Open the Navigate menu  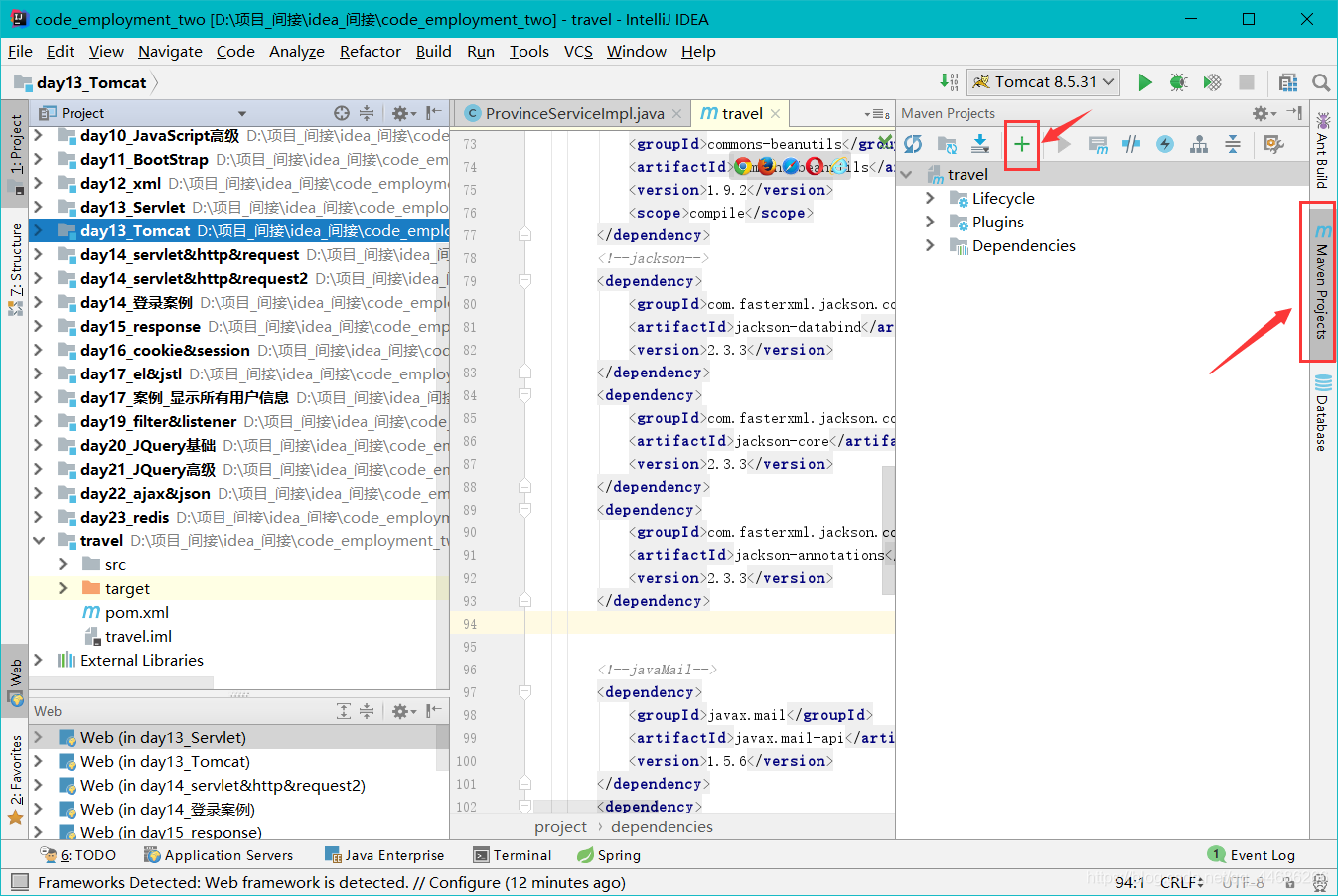coord(170,51)
